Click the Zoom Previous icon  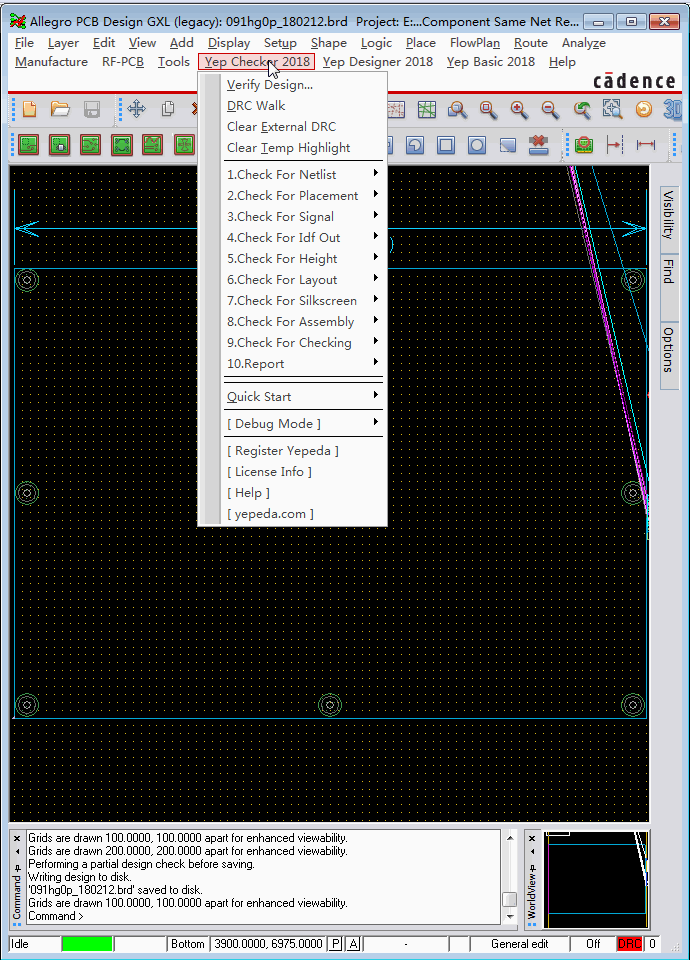[x=582, y=110]
